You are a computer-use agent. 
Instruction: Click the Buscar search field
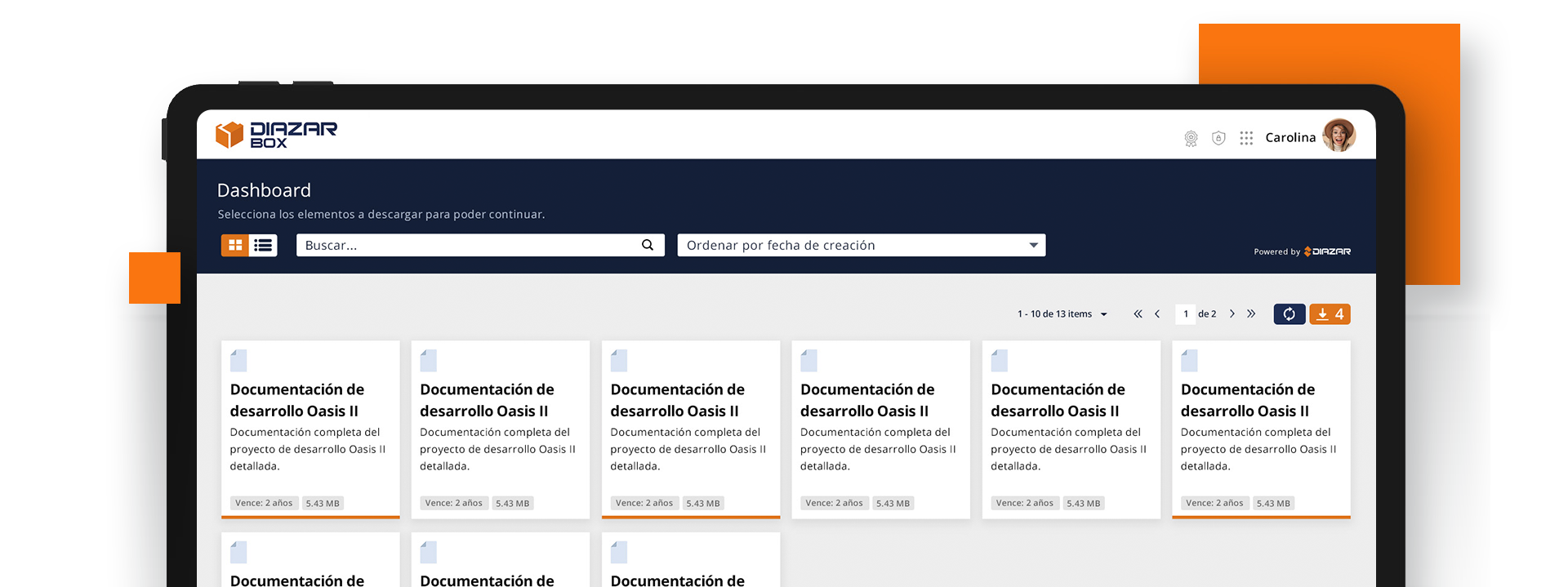pyautogui.click(x=480, y=245)
